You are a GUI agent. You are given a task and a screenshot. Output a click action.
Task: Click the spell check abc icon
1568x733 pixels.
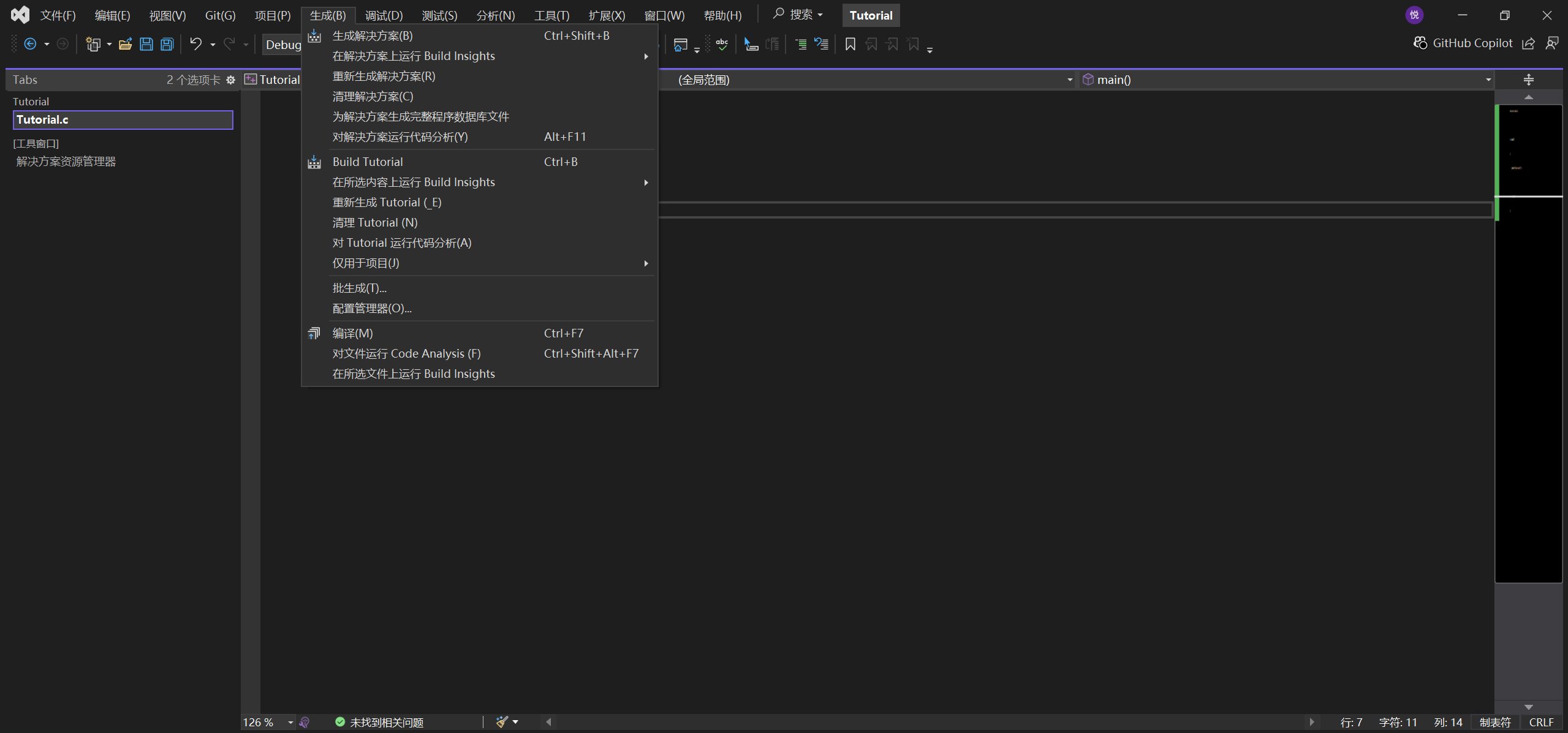[x=722, y=44]
